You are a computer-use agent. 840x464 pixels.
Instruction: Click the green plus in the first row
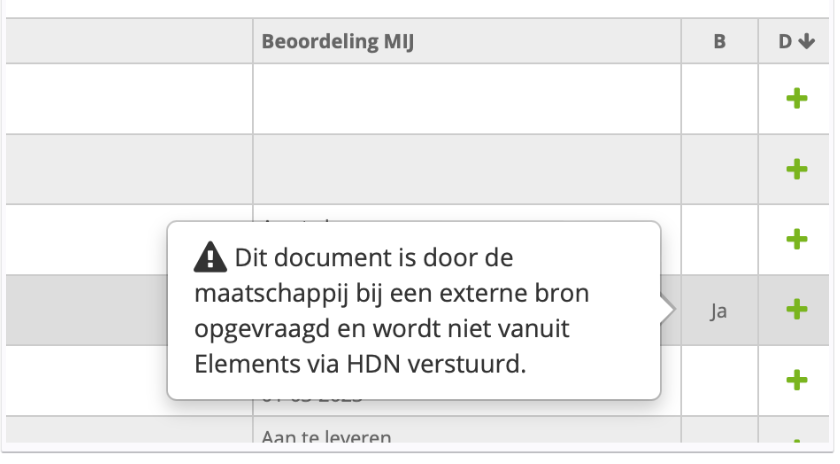point(795,100)
